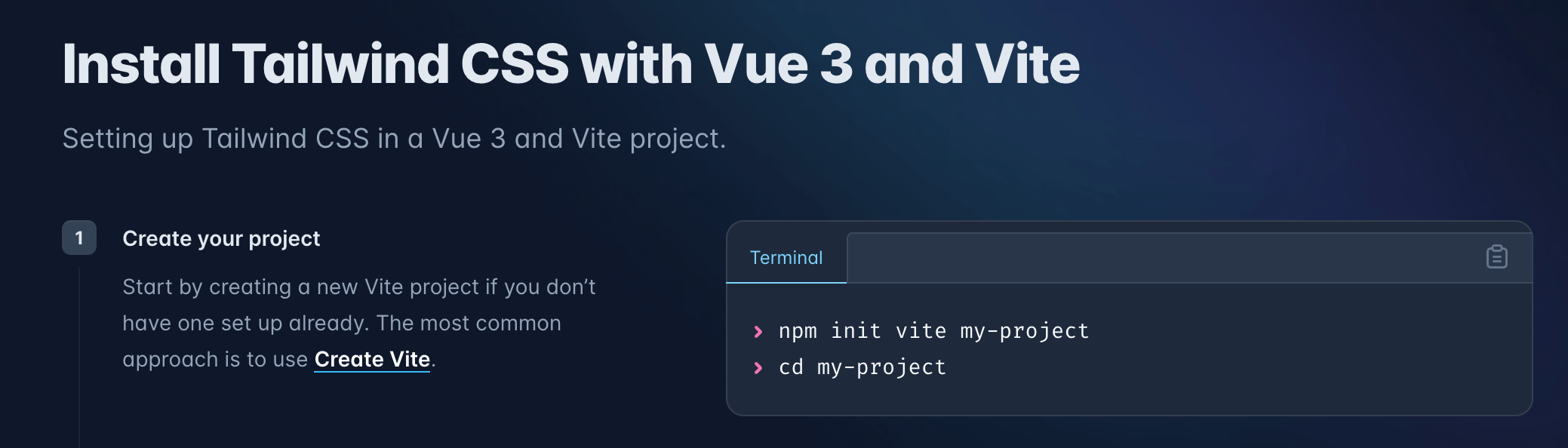This screenshot has width=1568, height=448.
Task: Click the "npm init vite my-project" command
Action: click(x=933, y=331)
